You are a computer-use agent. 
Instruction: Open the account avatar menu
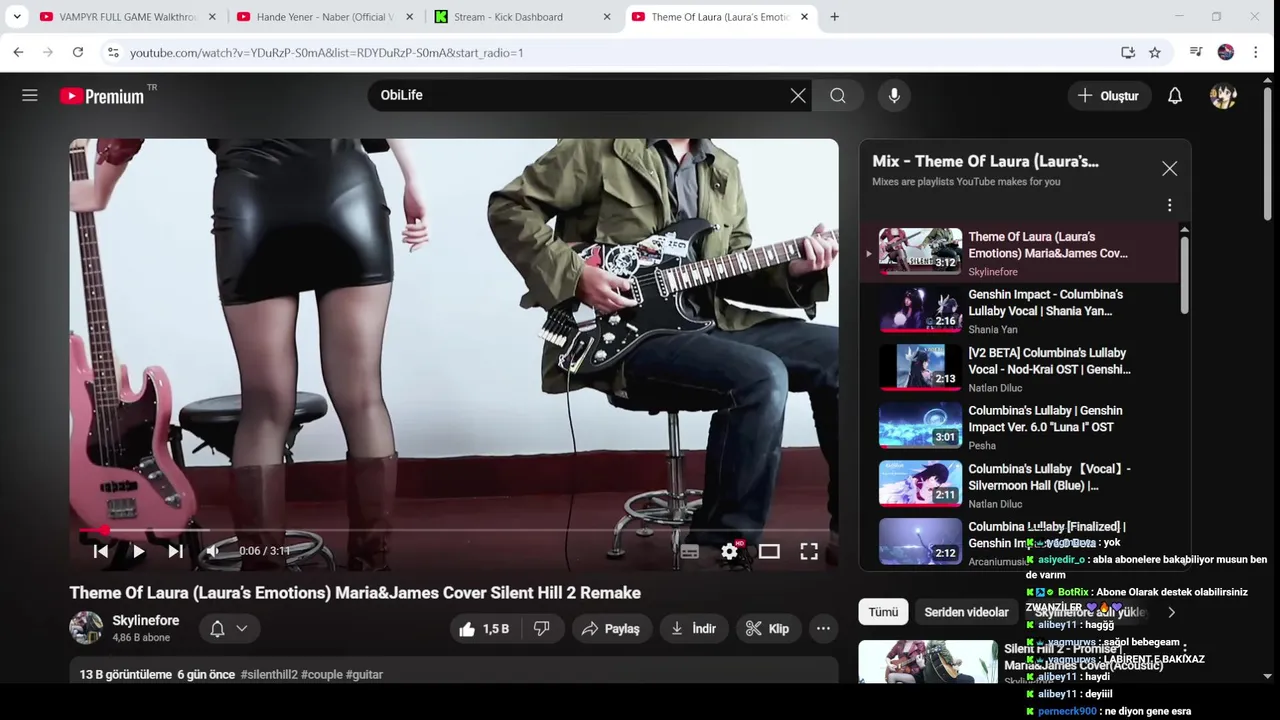(x=1223, y=96)
